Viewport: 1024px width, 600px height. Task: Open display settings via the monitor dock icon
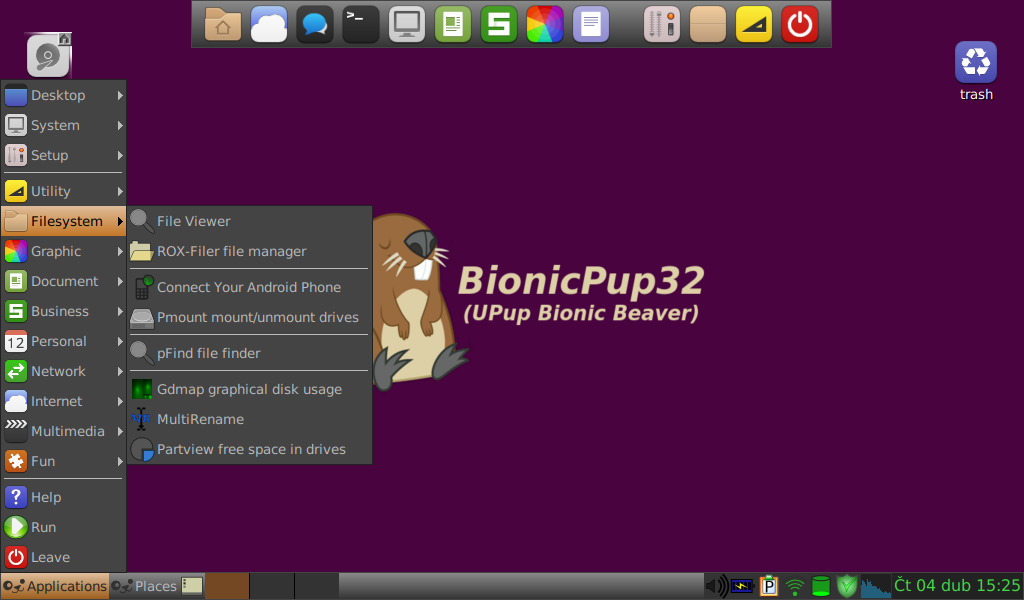pos(407,23)
